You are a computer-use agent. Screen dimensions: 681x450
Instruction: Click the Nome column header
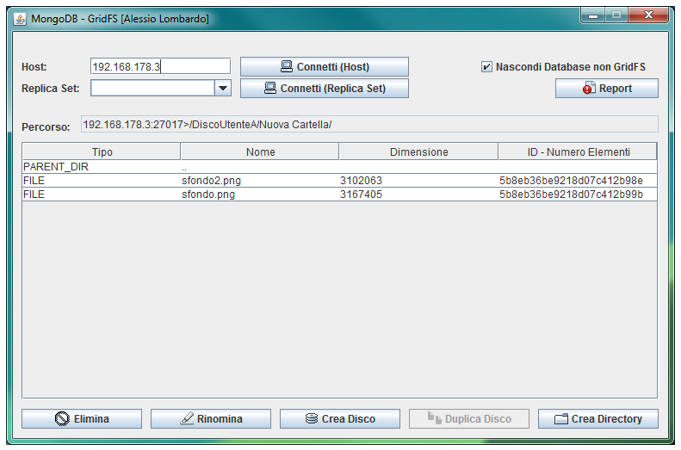tap(260, 152)
